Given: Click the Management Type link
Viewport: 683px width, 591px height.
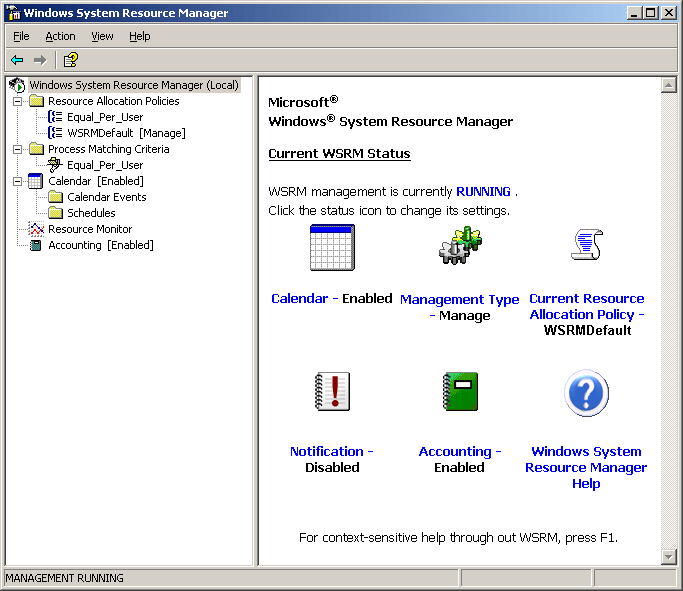Looking at the screenshot, I should (x=460, y=300).
